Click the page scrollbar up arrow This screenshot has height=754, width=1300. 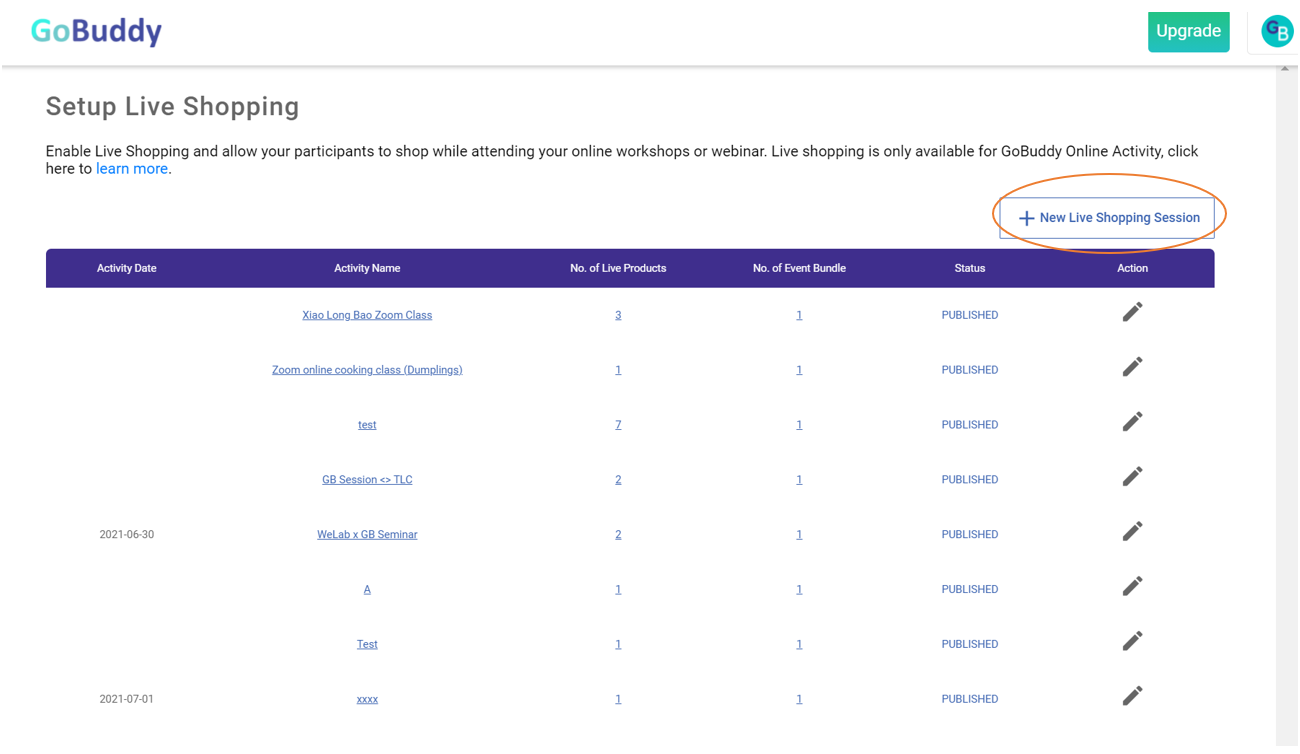pyautogui.click(x=1285, y=69)
